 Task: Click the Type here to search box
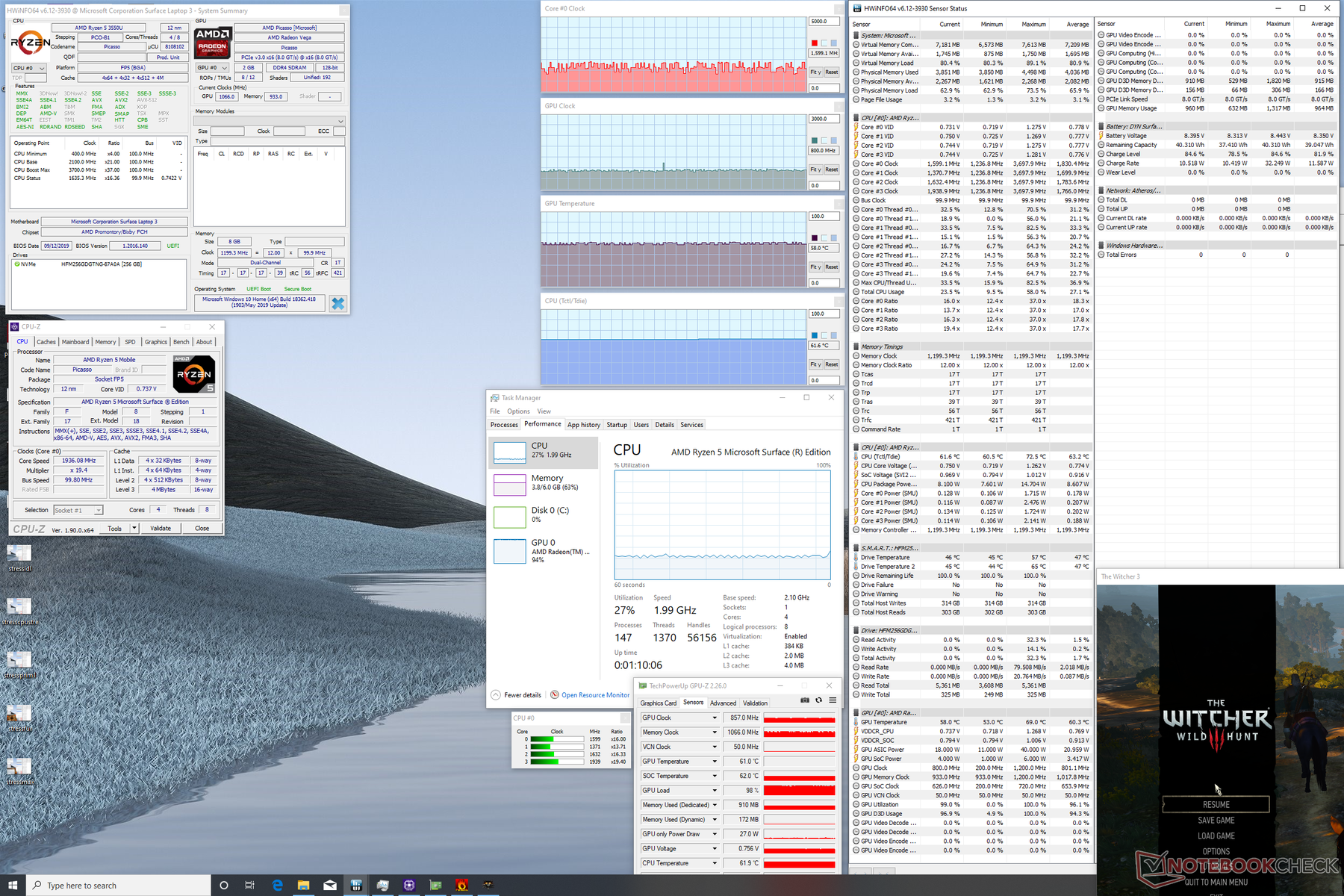click(x=119, y=886)
